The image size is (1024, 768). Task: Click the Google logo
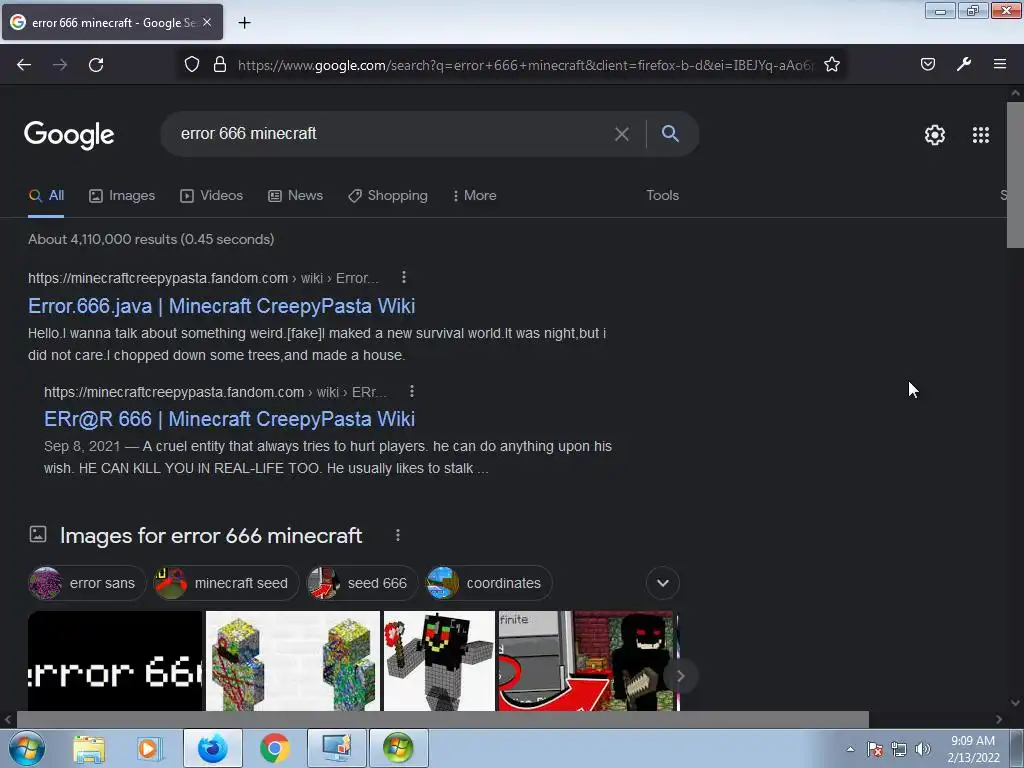[69, 135]
